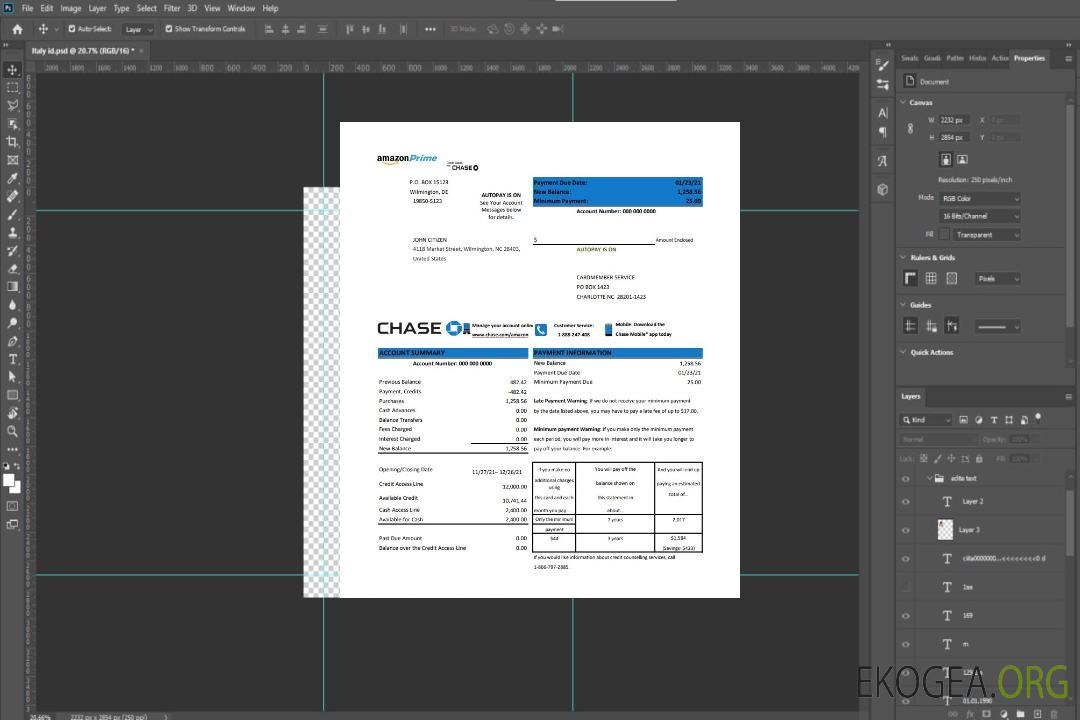Click the Home icon in options bar
1080x720 pixels.
point(17,29)
